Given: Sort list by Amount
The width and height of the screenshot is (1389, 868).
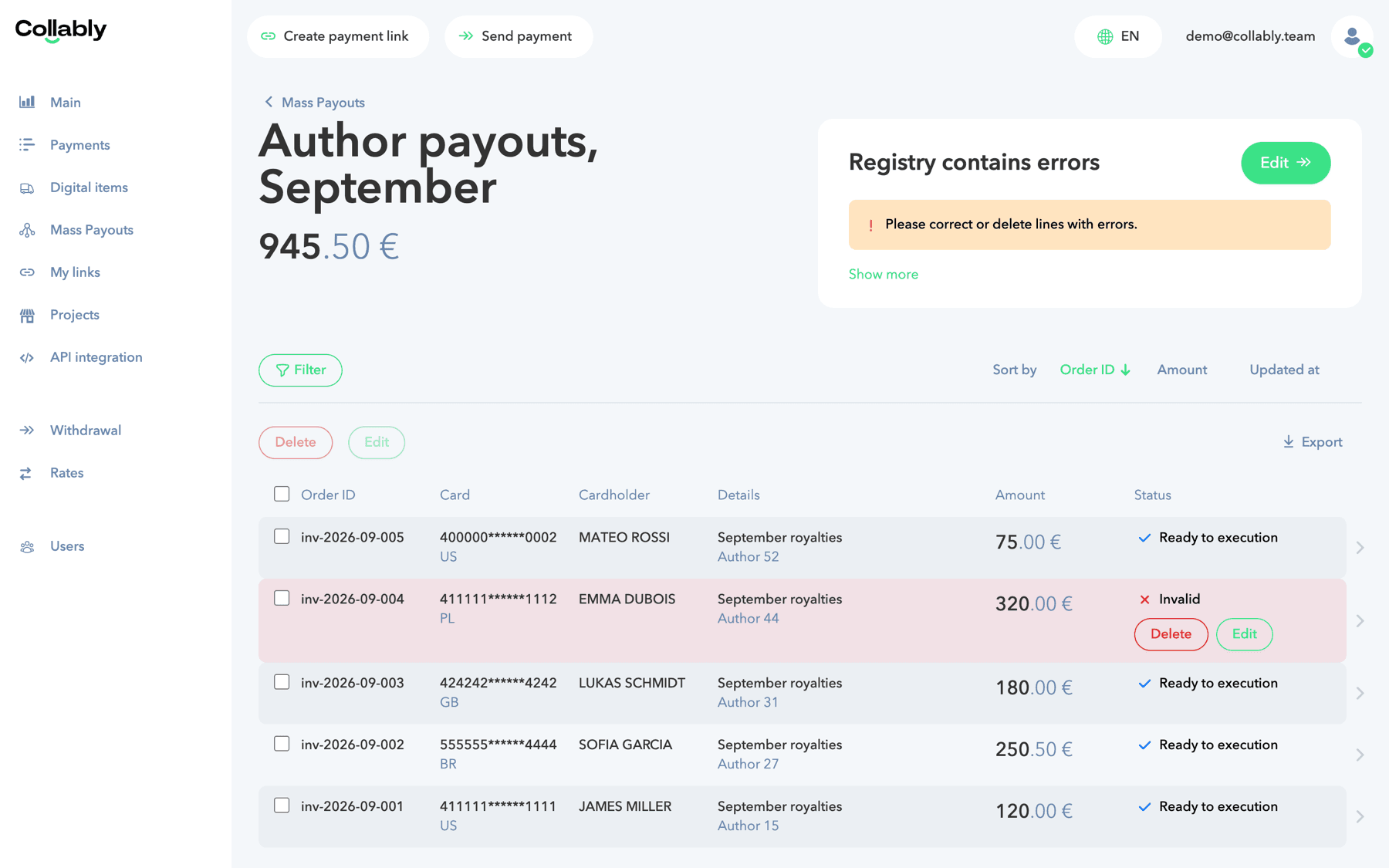Looking at the screenshot, I should tap(1181, 370).
